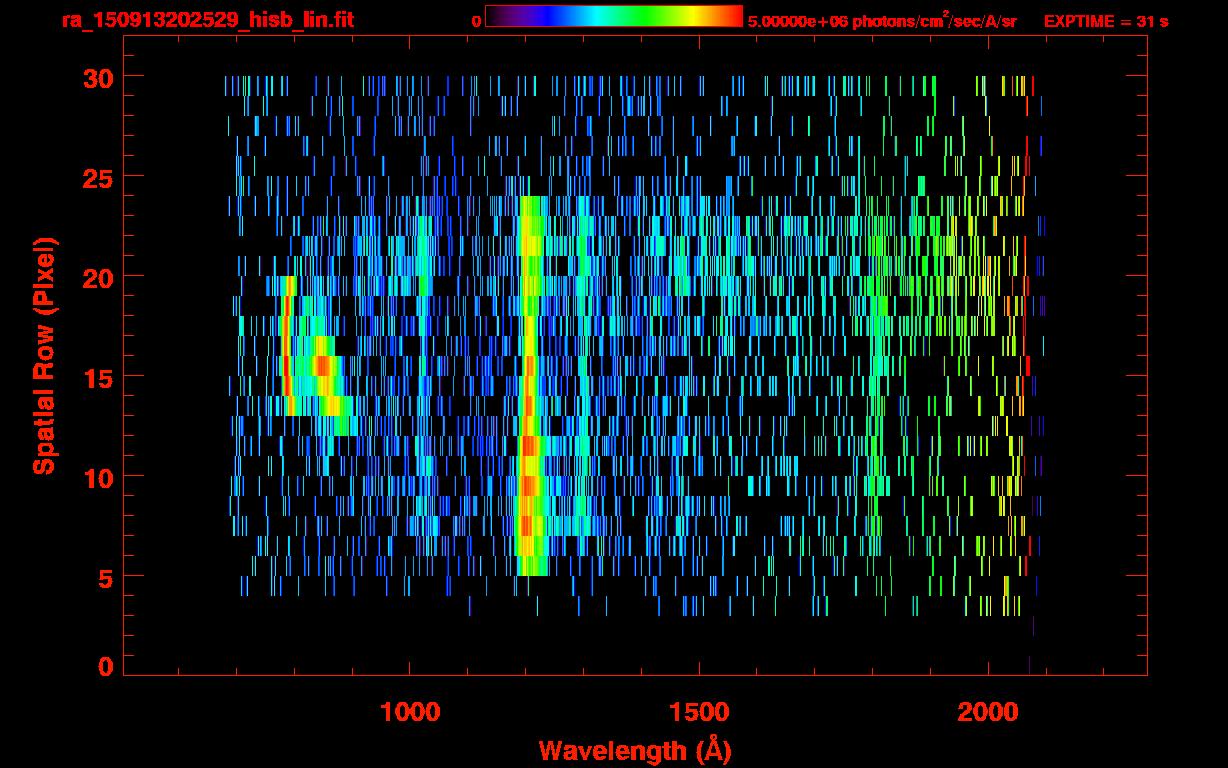Click the Wavelength (Å) axis title
The image size is (1228, 768).
click(635, 750)
